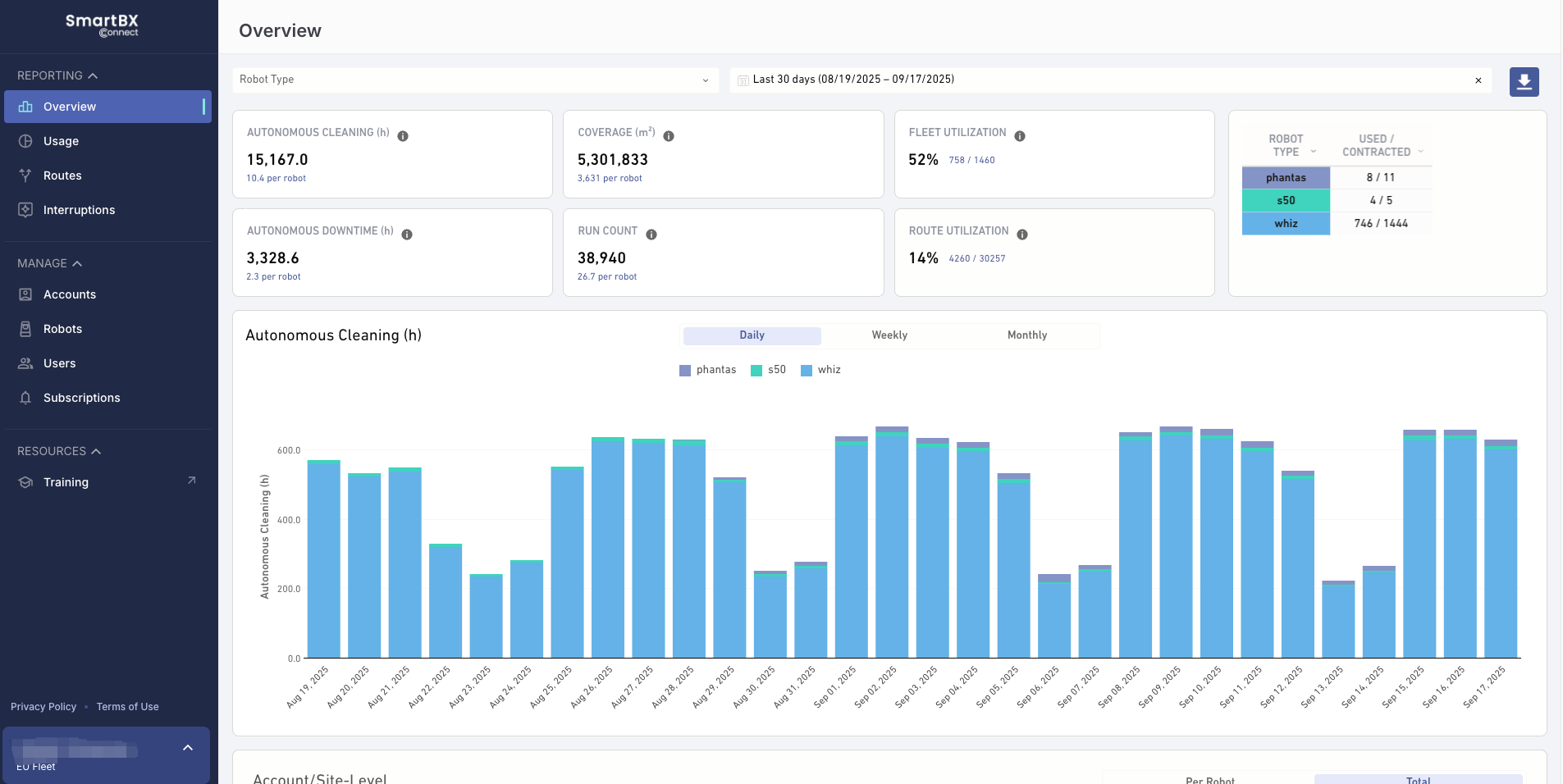The width and height of the screenshot is (1563, 784).
Task: Open the Usage page icon in sidebar
Action: [25, 141]
